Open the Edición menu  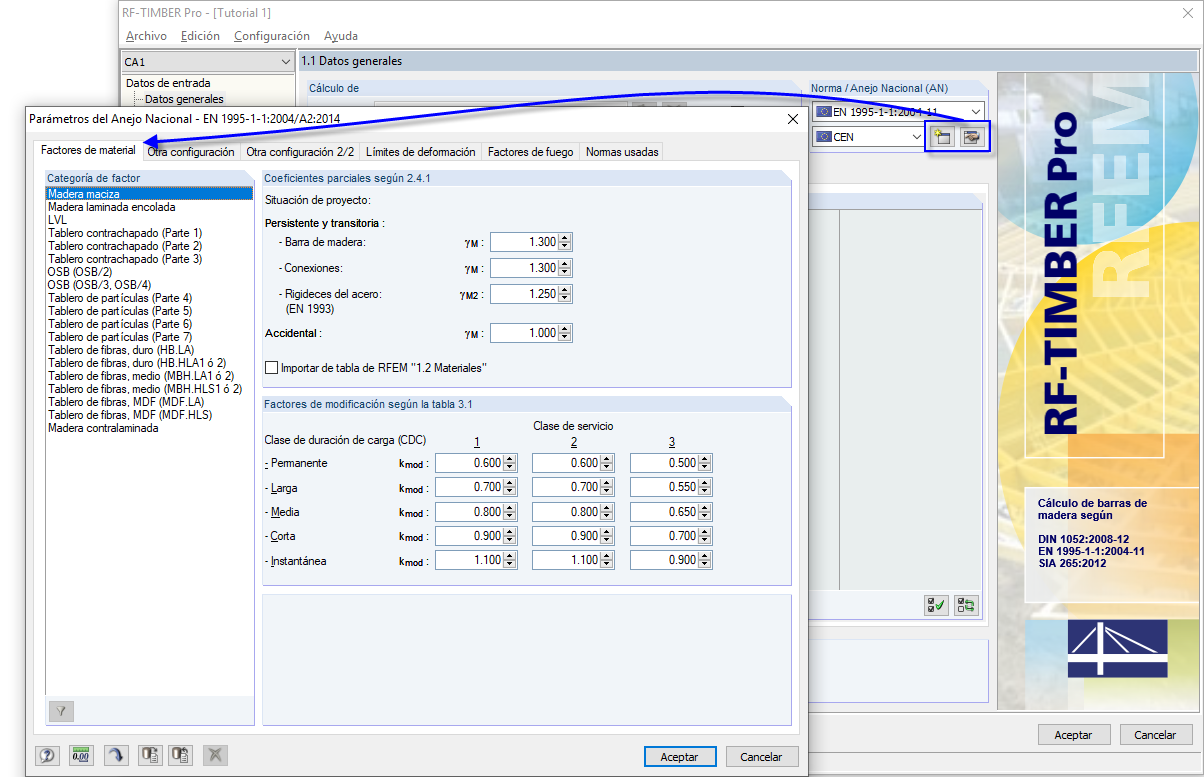(x=200, y=36)
